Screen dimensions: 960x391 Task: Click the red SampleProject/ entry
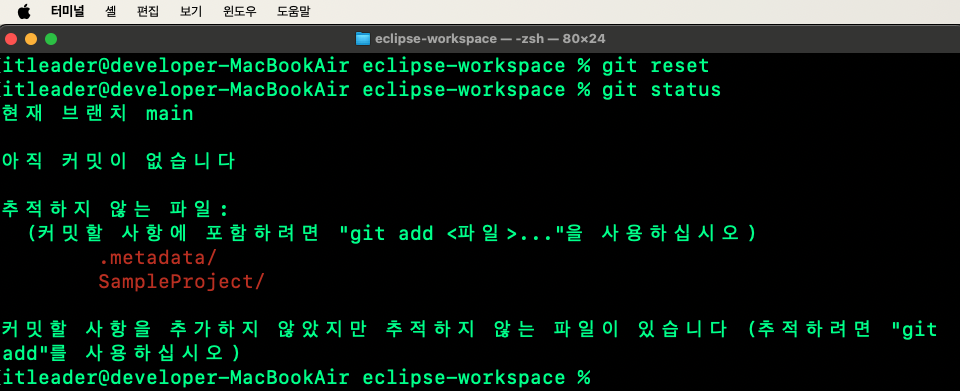pos(182,282)
